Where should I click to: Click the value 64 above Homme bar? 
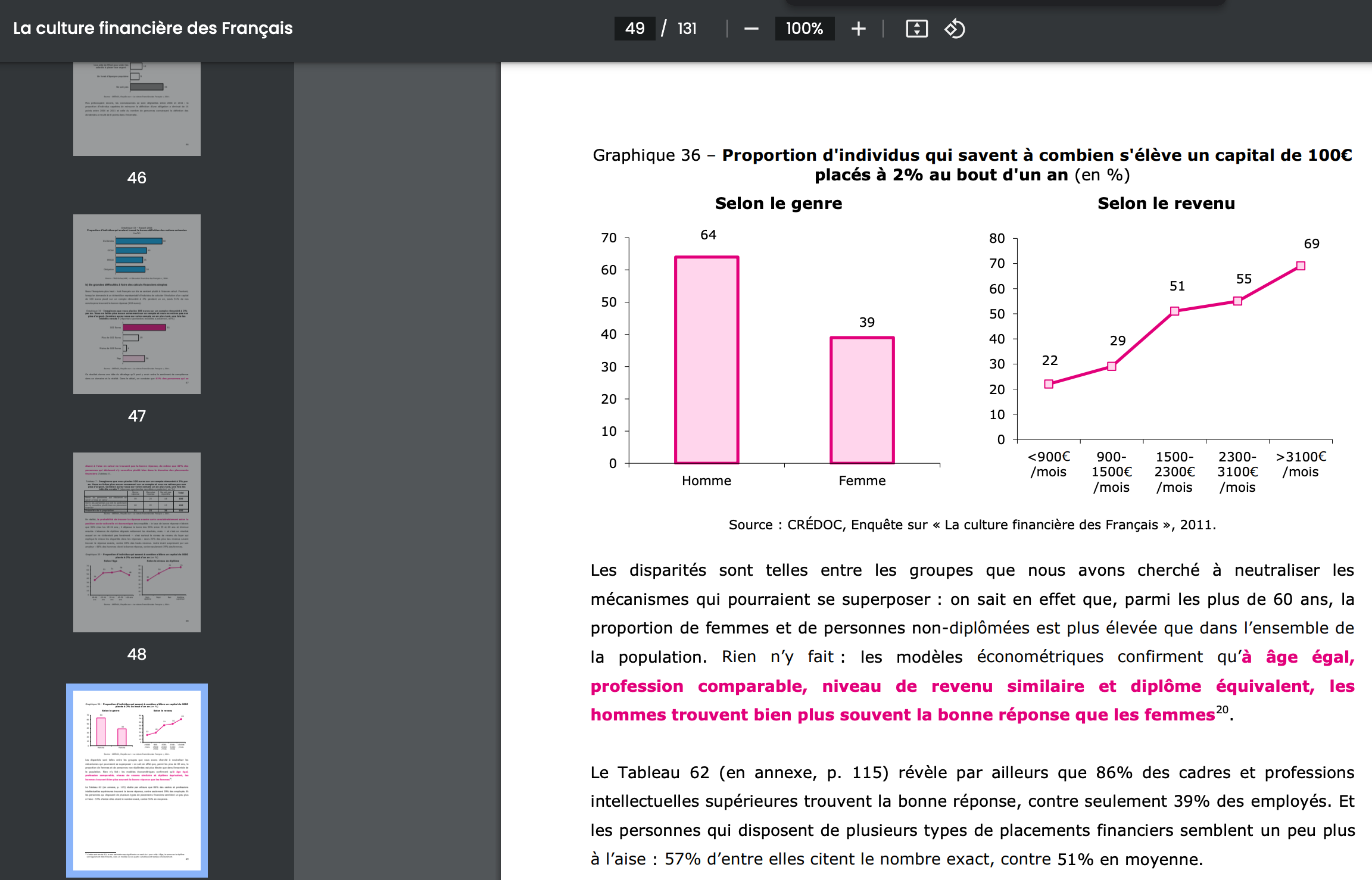tap(708, 235)
